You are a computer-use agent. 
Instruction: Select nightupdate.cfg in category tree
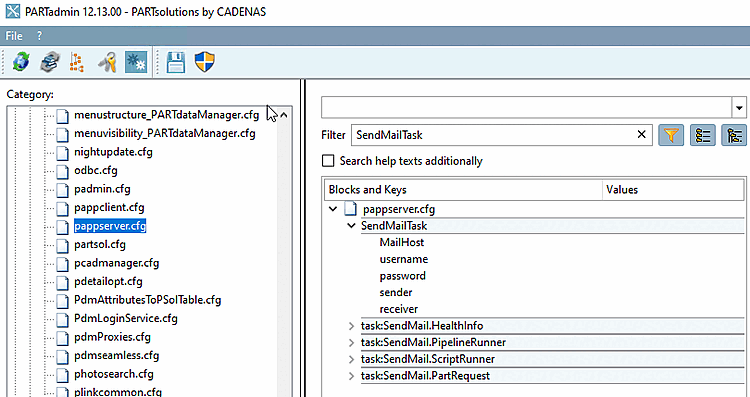tap(113, 152)
